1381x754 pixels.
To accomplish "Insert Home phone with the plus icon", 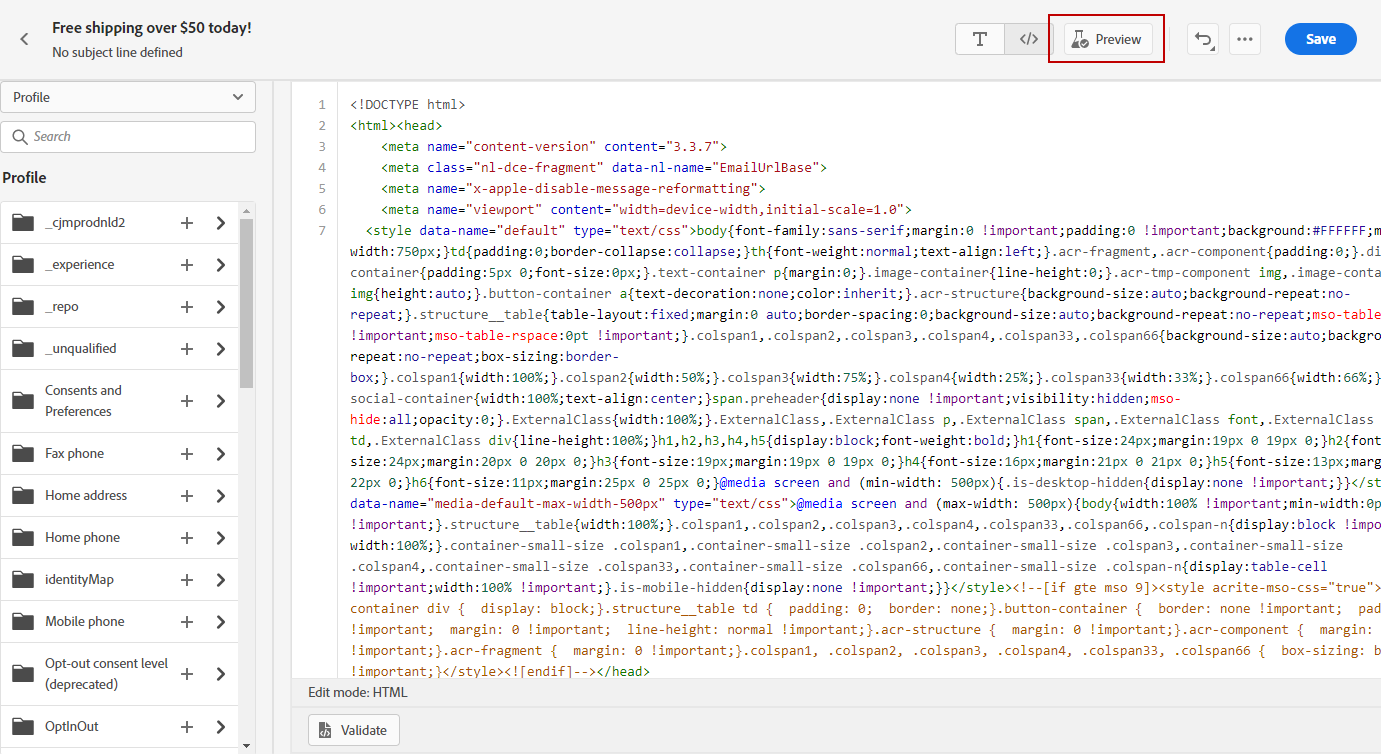I will [186, 538].
